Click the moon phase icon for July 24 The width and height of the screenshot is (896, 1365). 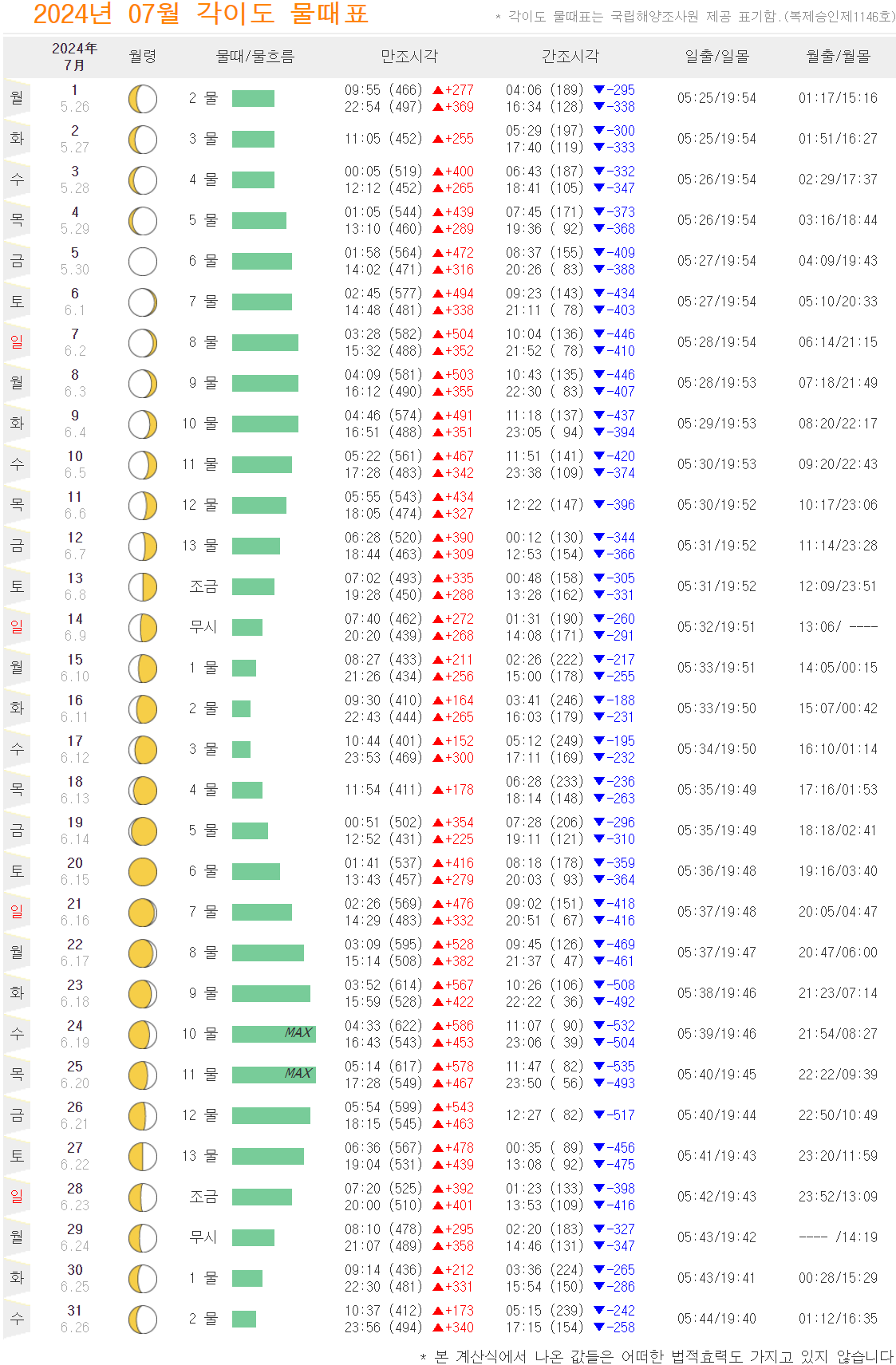143,1035
